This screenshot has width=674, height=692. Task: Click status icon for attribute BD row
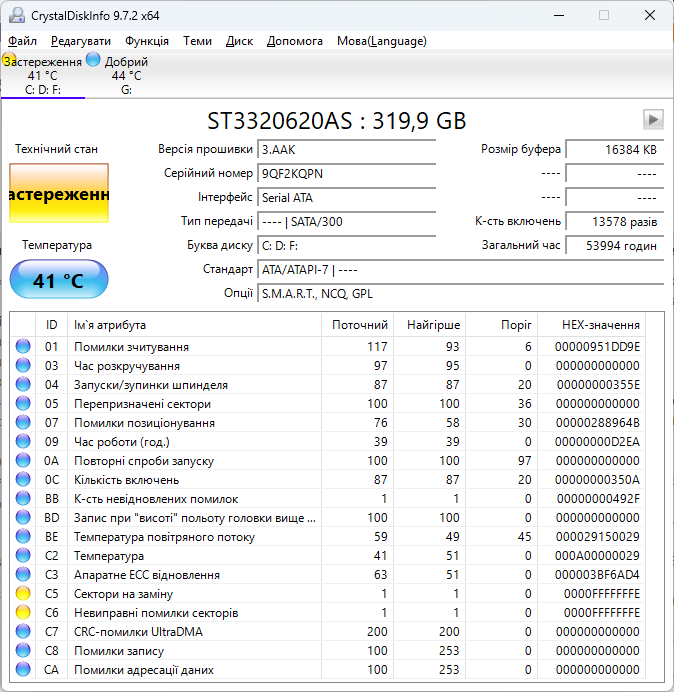point(23,517)
